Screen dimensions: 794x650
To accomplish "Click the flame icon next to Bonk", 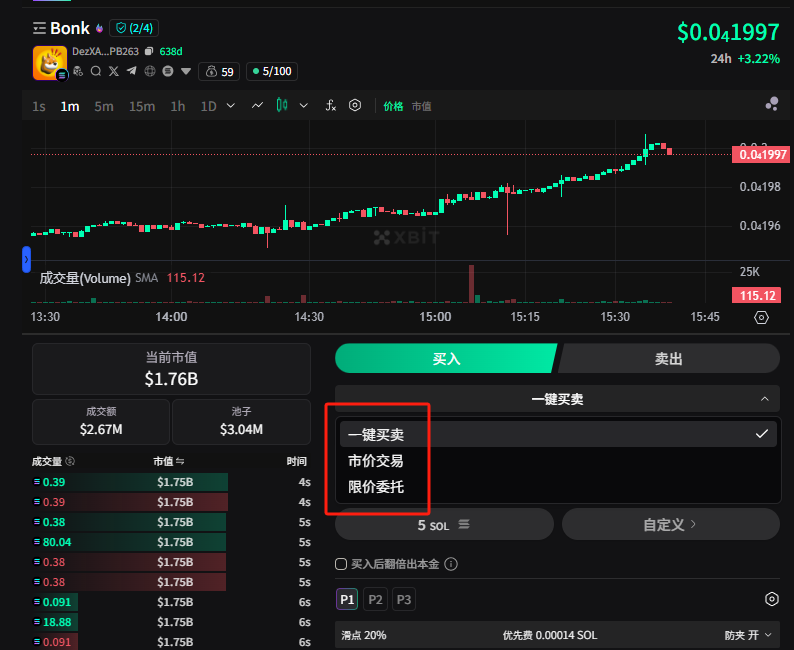I will coord(99,28).
